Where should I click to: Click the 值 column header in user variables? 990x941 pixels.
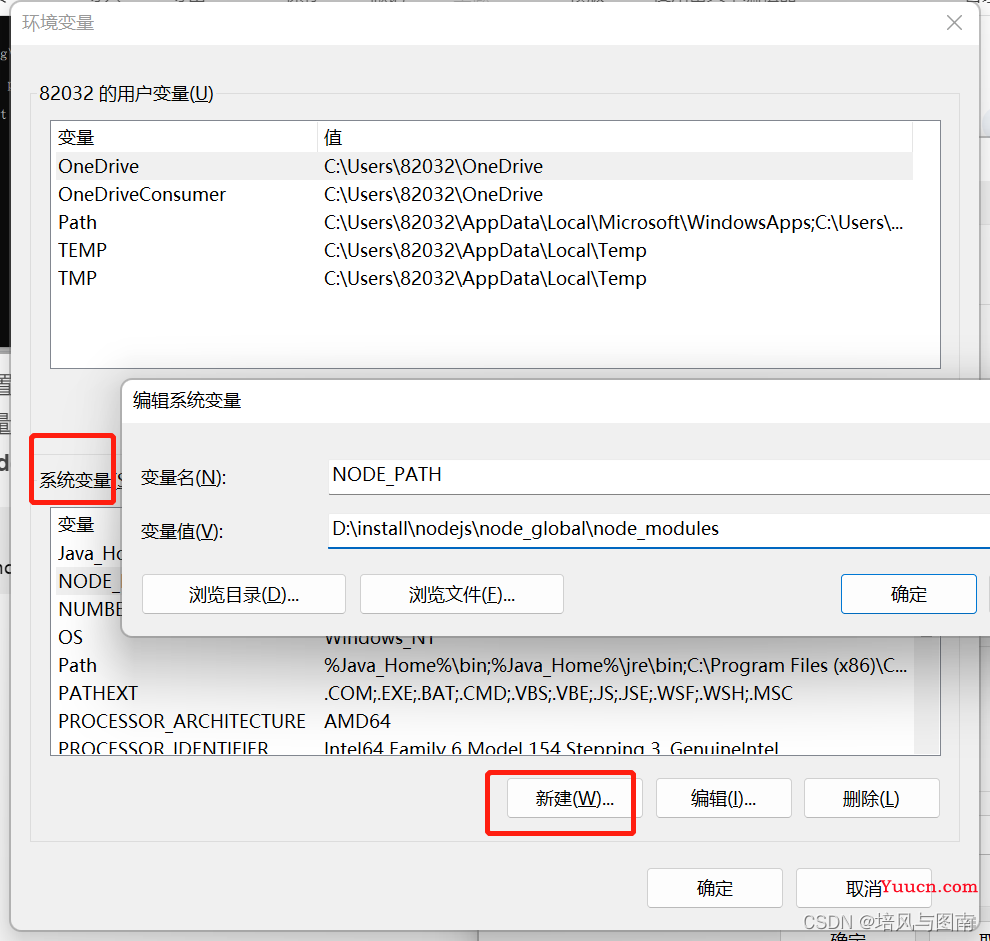coord(615,137)
